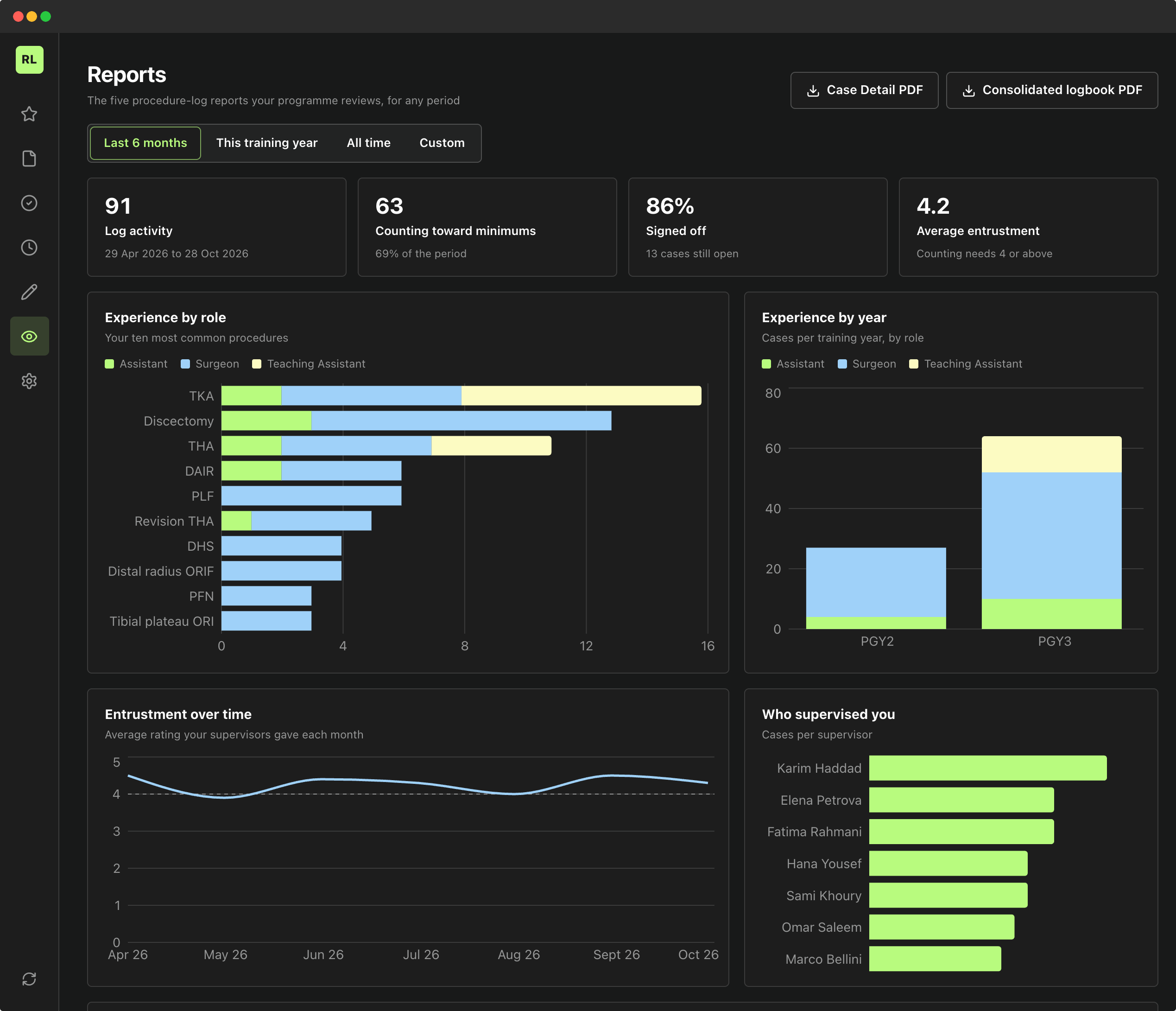
Task: Click the 'Who supervised you' heading
Action: click(828, 714)
